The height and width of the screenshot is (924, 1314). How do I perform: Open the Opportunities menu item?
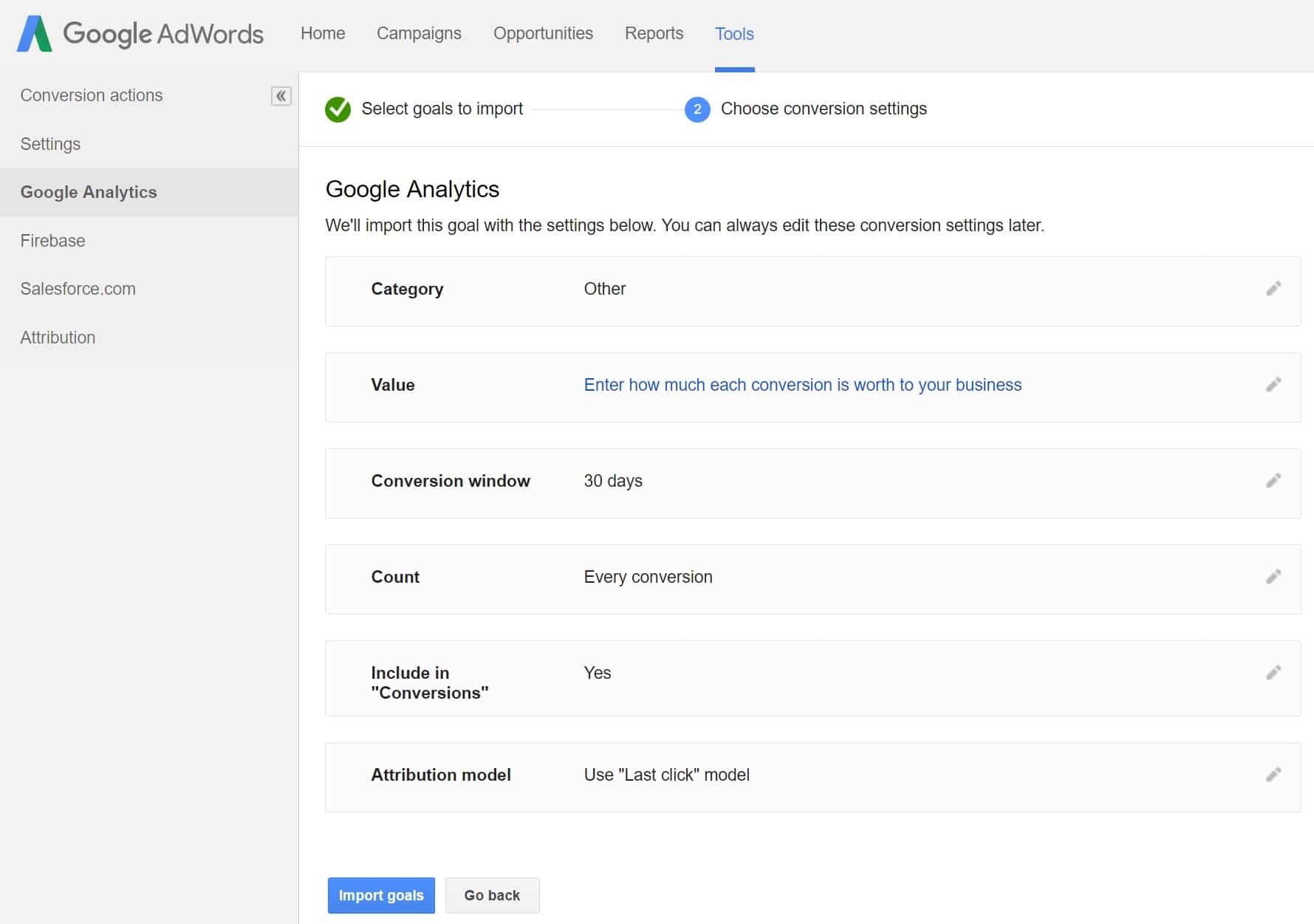point(543,33)
